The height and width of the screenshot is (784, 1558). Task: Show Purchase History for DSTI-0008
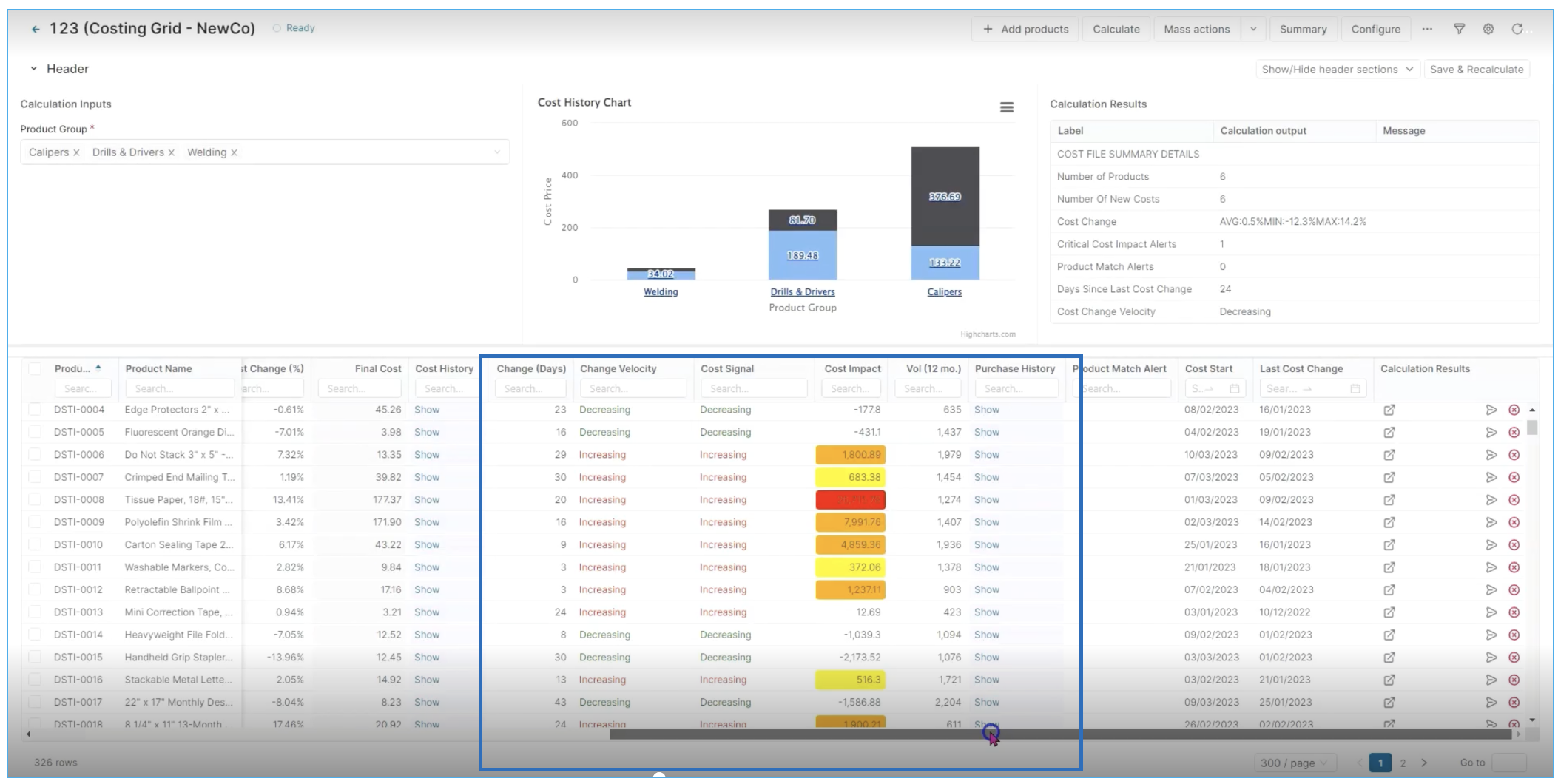(x=987, y=500)
